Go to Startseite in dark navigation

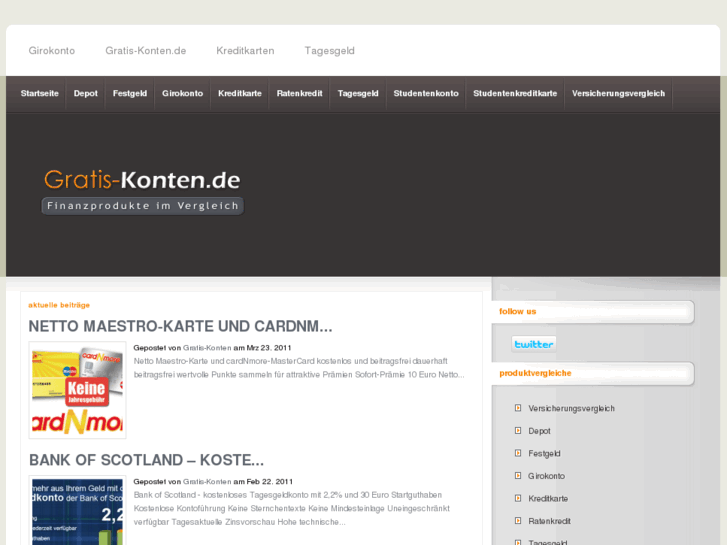(39, 93)
